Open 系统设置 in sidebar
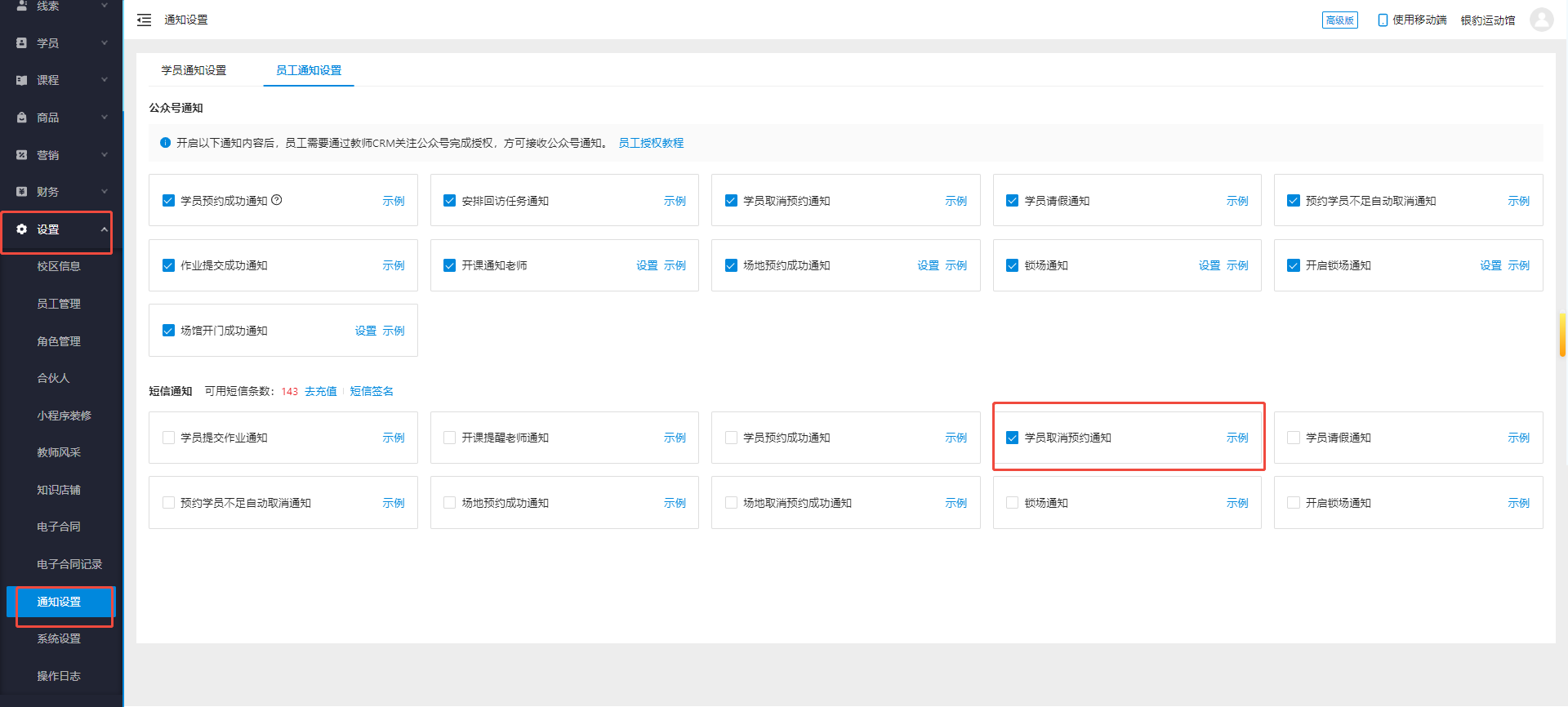 pyautogui.click(x=59, y=638)
